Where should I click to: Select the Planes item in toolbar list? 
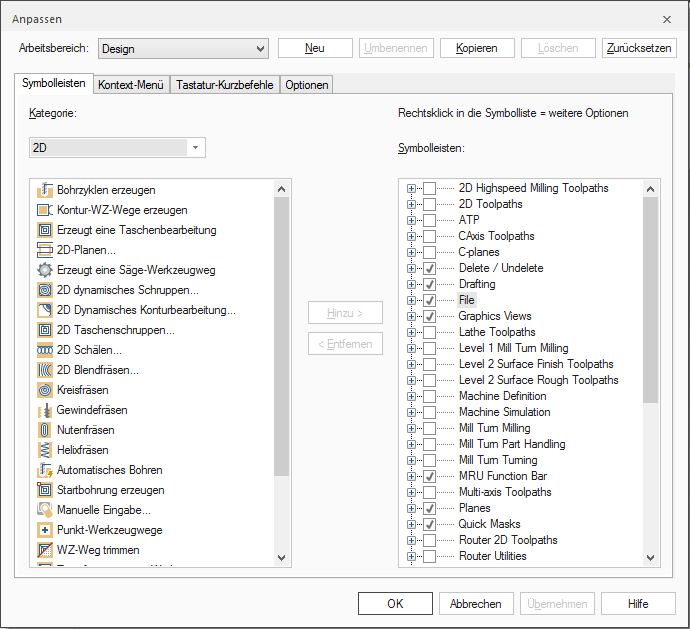click(474, 508)
